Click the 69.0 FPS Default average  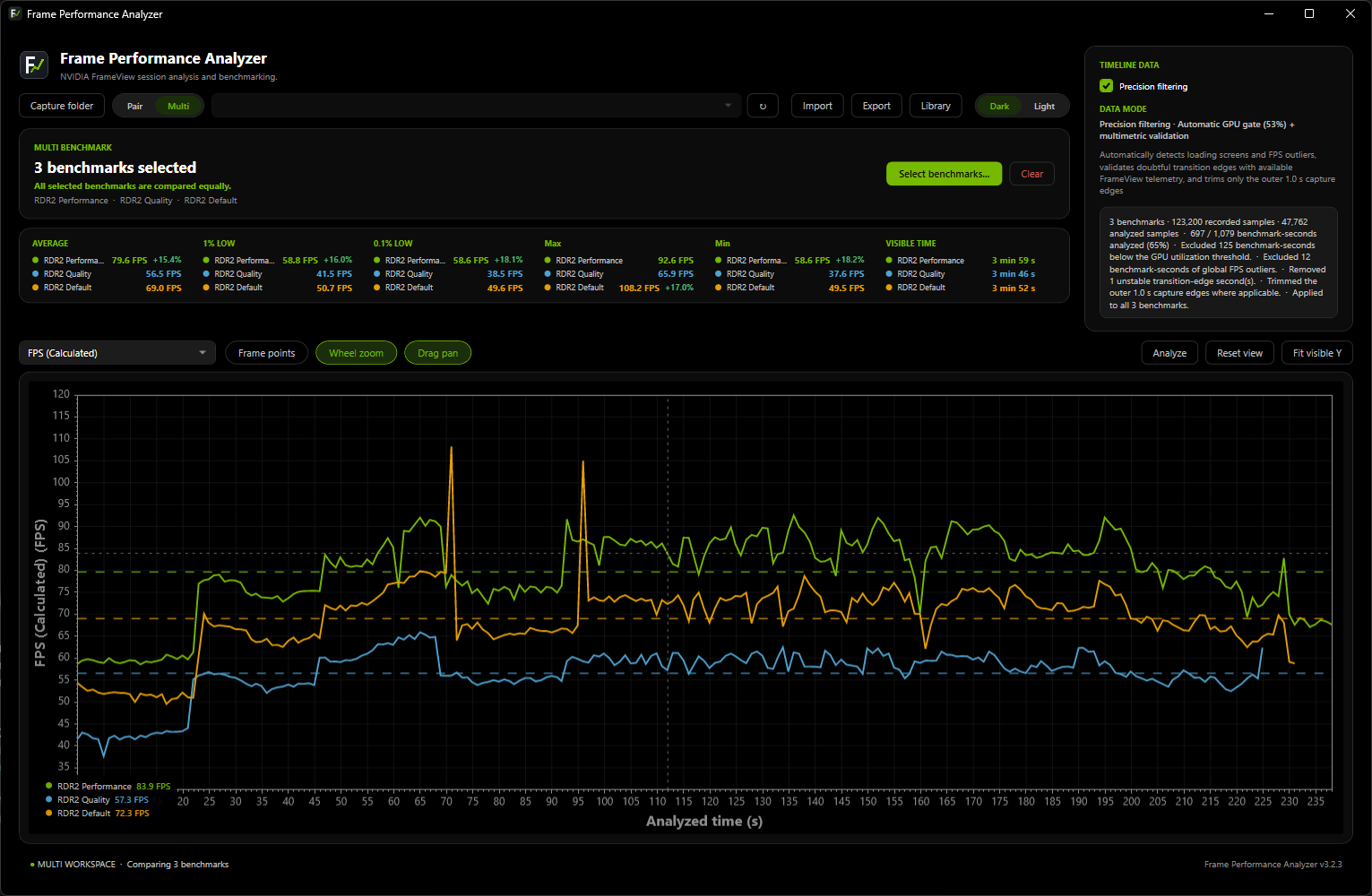163,288
